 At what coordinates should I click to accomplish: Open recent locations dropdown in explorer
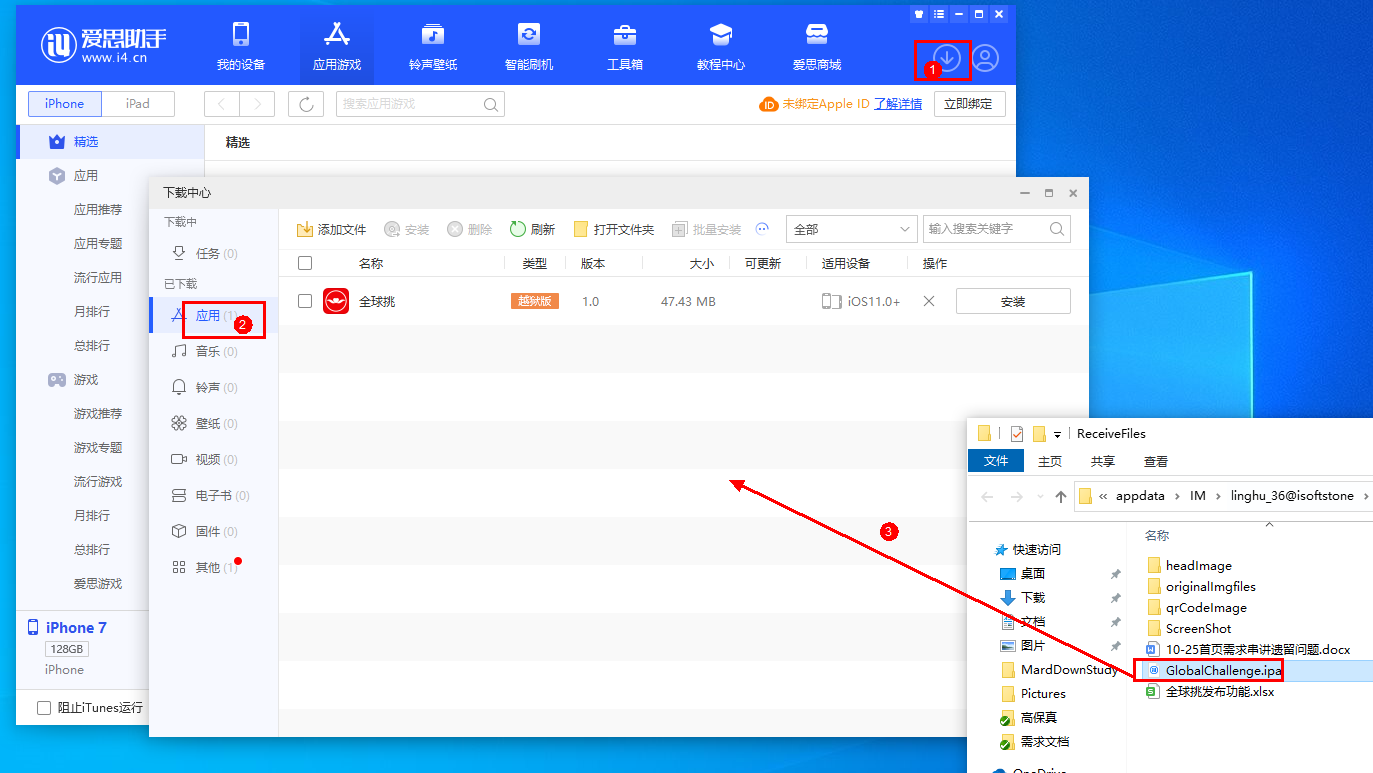(x=1038, y=497)
